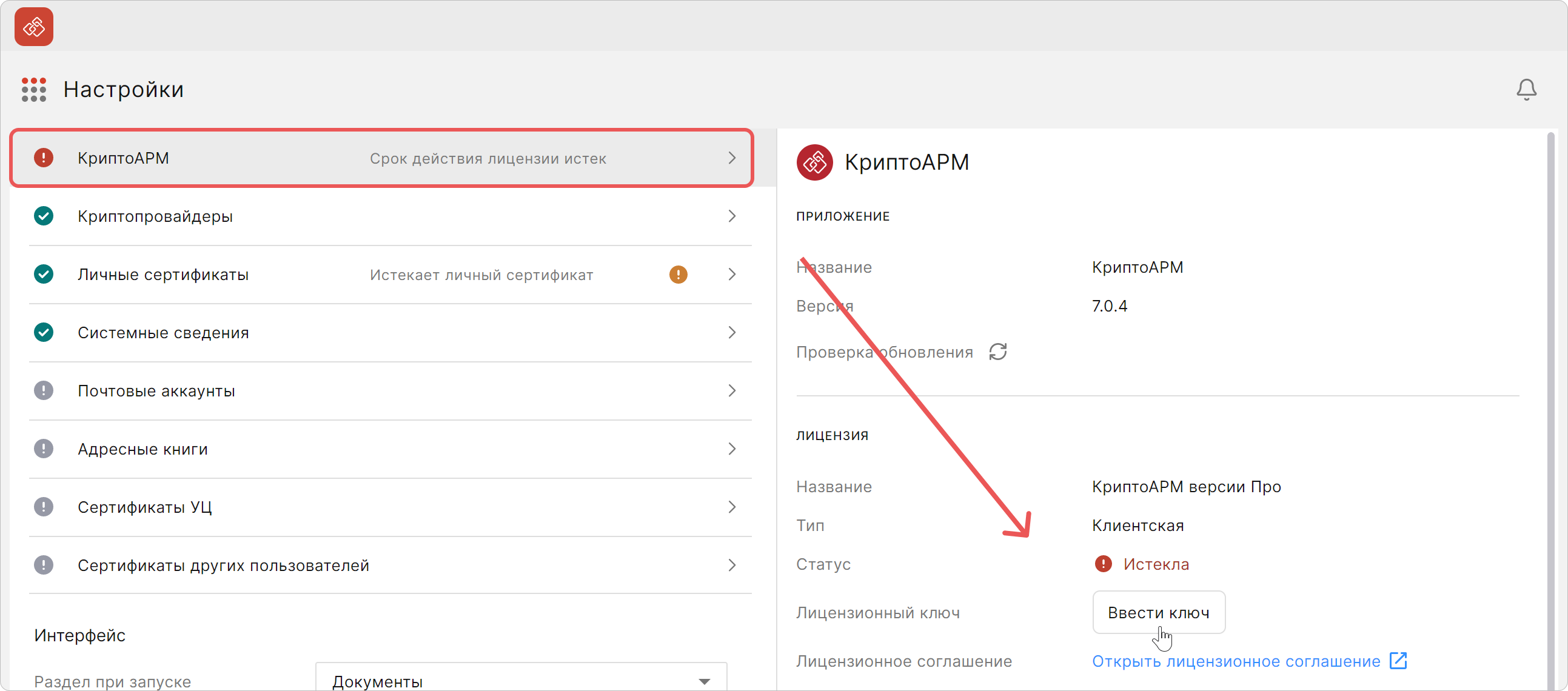Open the nine-dot app grid menu

pos(34,90)
